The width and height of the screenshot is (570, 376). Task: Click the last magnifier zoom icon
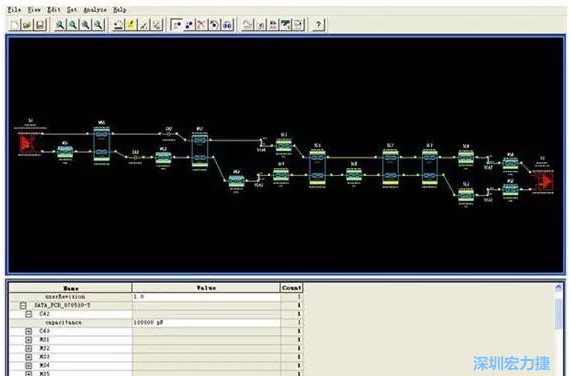pos(98,25)
